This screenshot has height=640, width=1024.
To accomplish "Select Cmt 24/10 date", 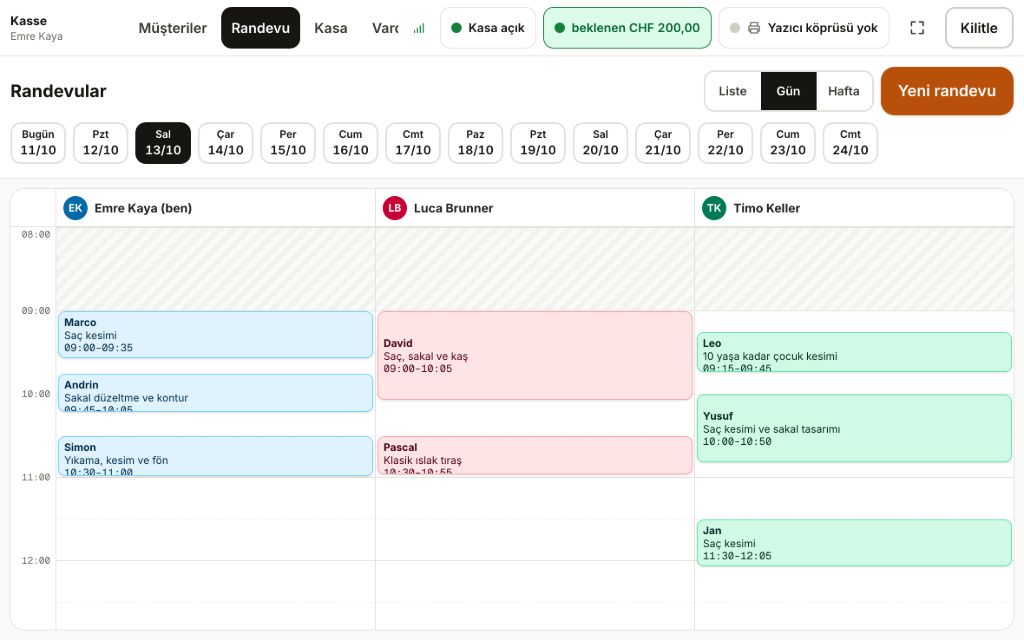I will tap(850, 143).
